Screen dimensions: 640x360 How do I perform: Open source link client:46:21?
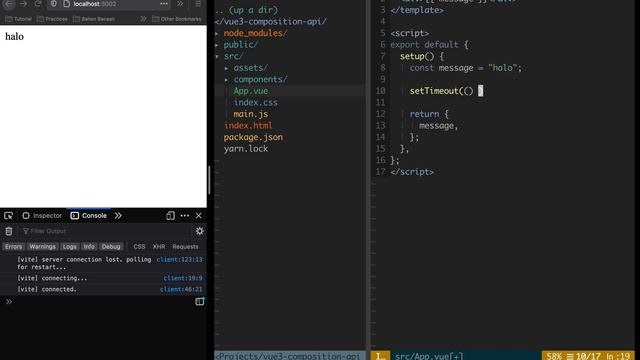pos(181,289)
